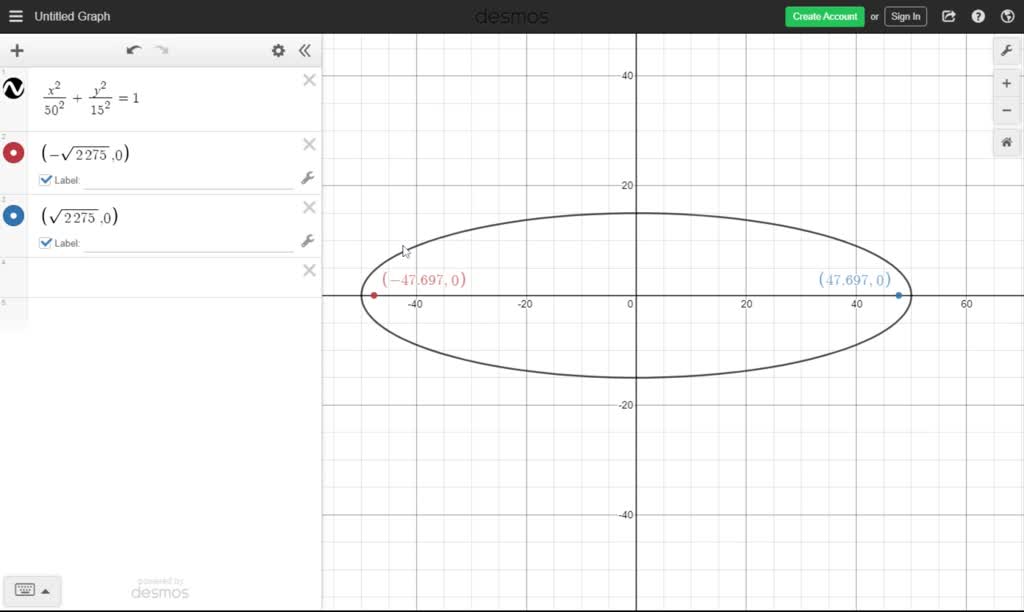Toggle the Label checkbox for the positive focus point
Image resolution: width=1024 pixels, height=612 pixels.
pyautogui.click(x=45, y=242)
